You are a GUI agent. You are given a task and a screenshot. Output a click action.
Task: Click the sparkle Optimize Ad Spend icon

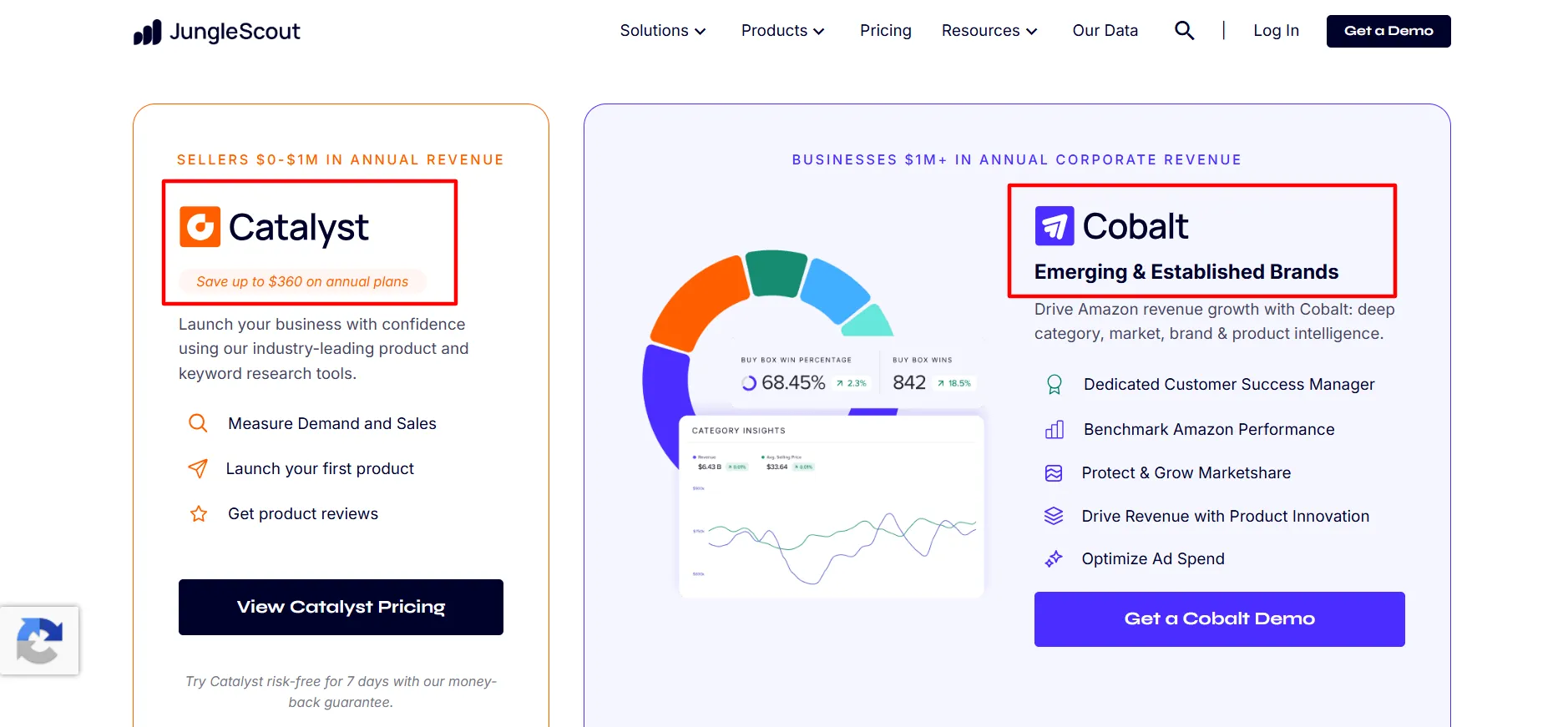tap(1054, 558)
